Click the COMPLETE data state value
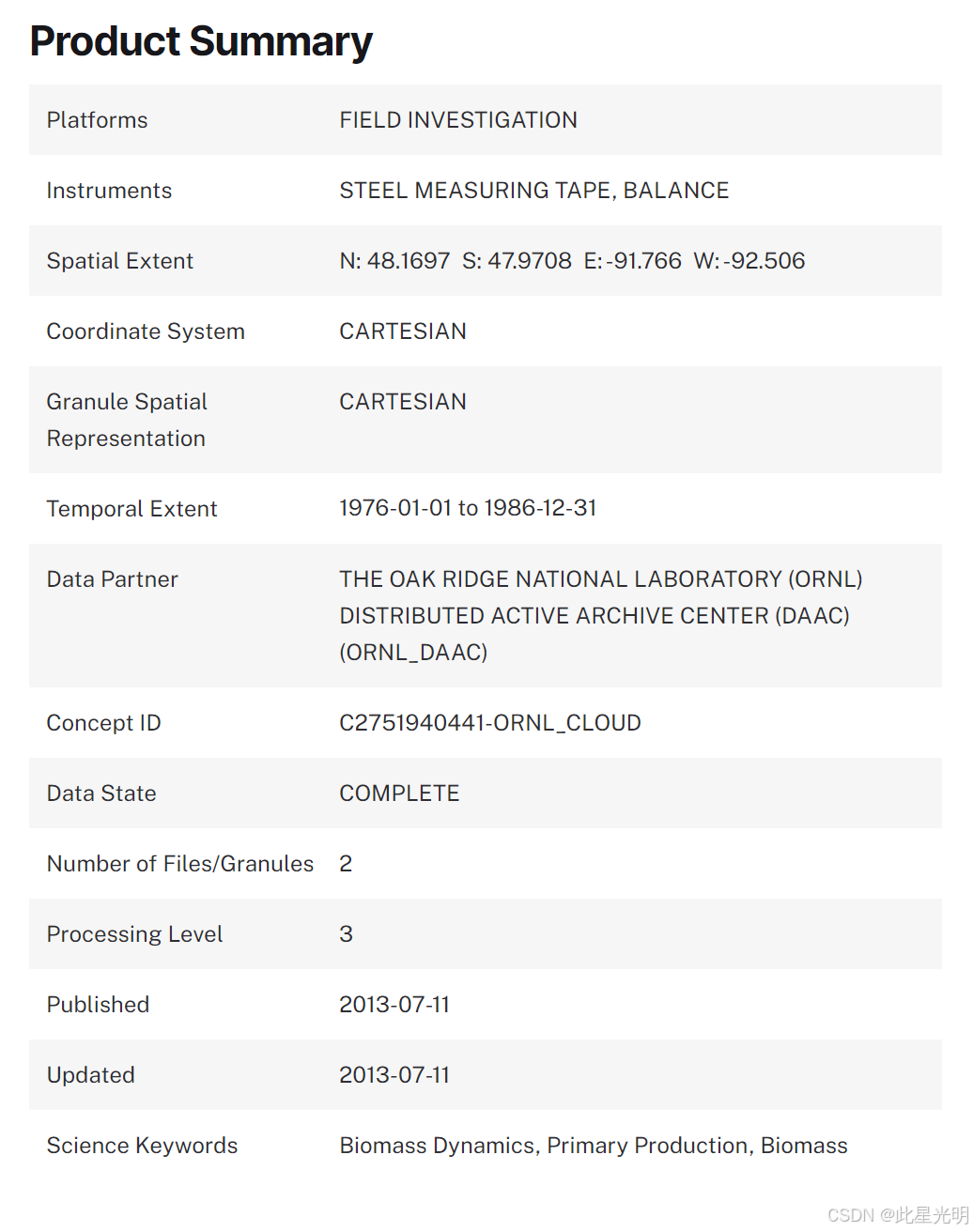This screenshot has width=973, height=1232. (399, 793)
